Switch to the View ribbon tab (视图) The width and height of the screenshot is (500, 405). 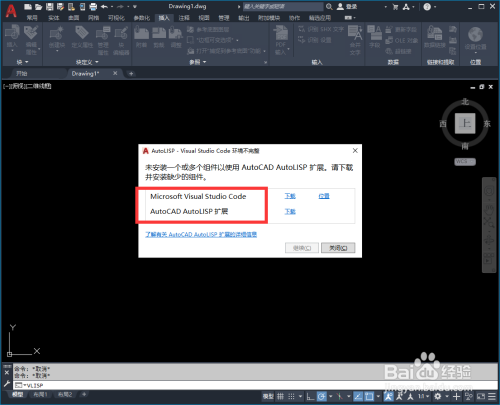click(x=204, y=18)
